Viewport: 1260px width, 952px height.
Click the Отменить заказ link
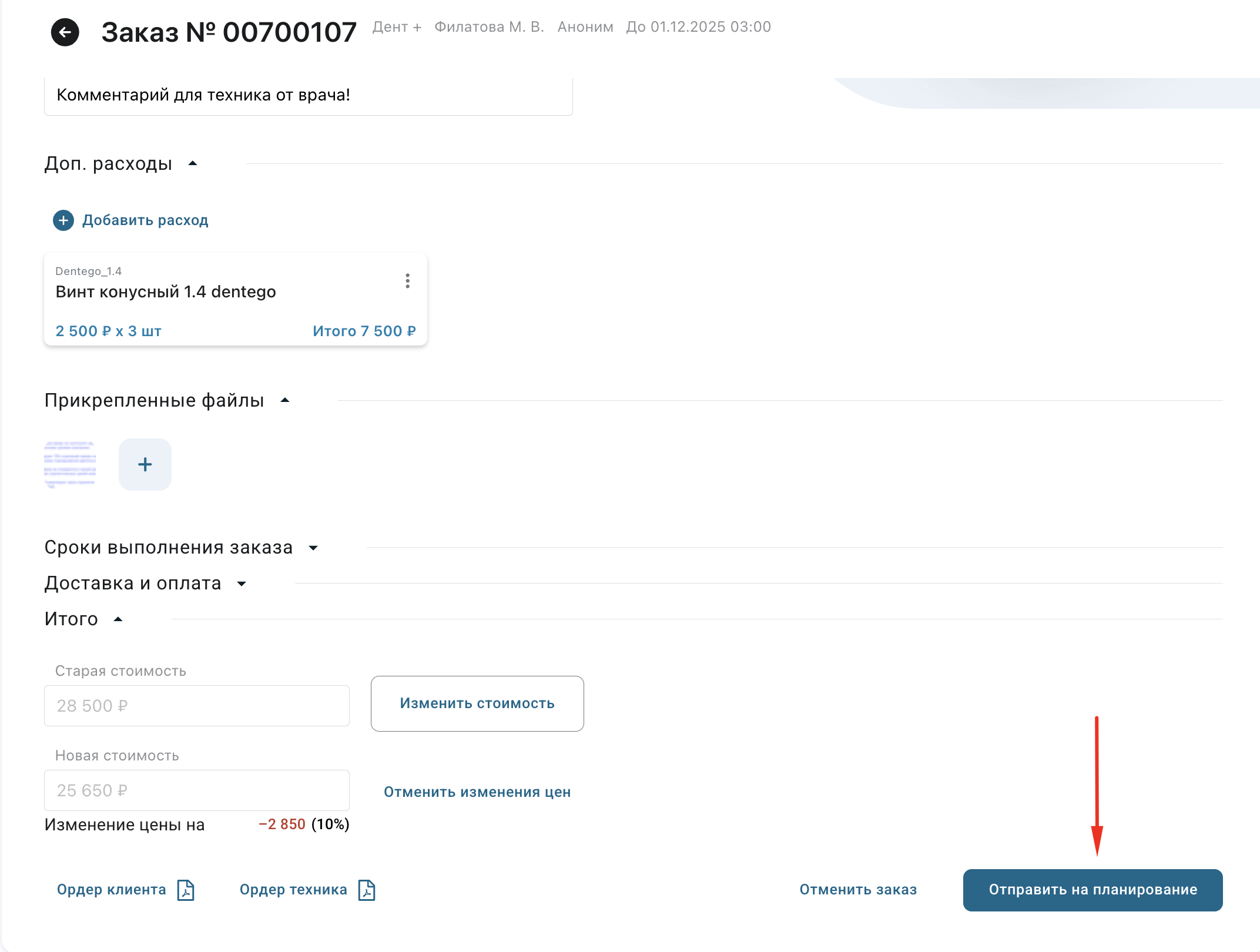[x=857, y=890]
